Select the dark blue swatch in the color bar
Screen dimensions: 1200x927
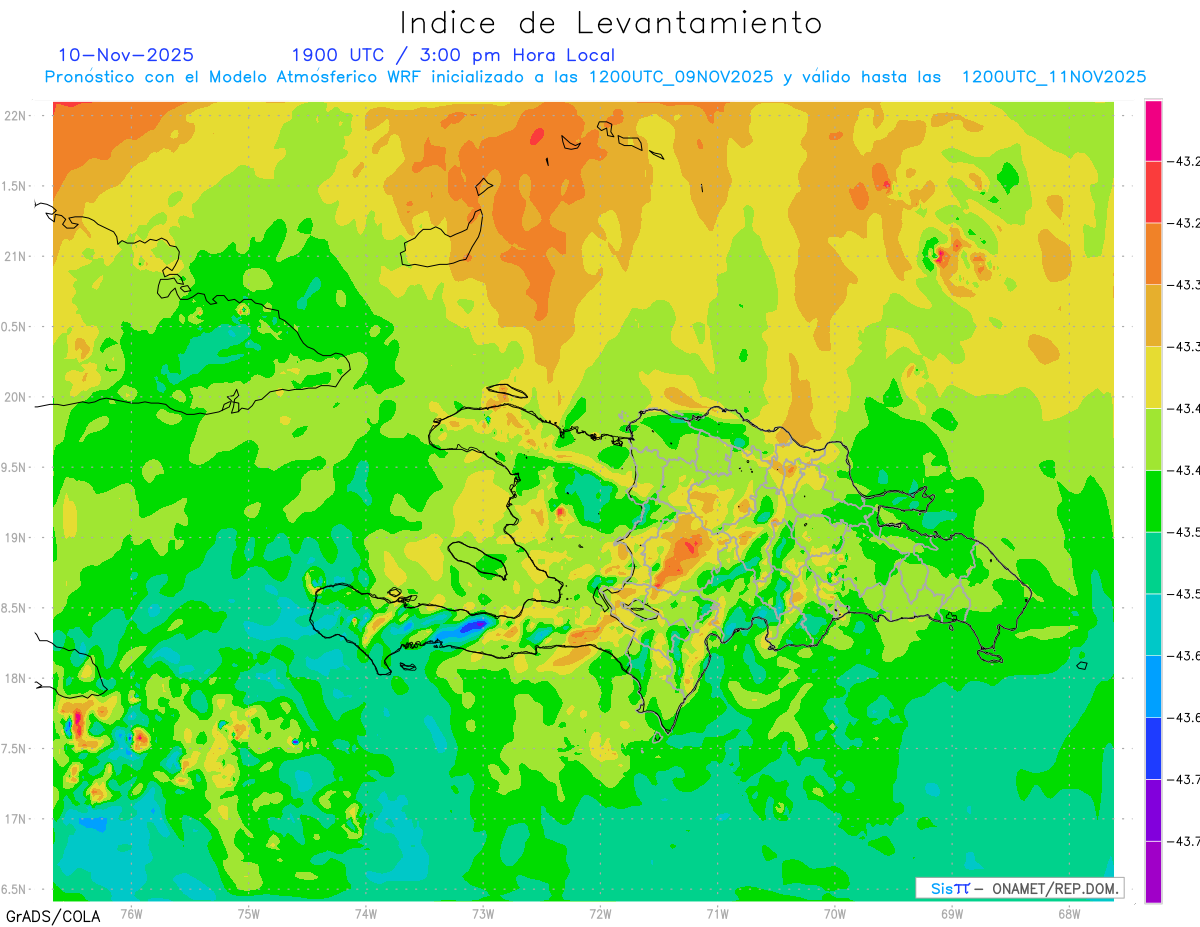tap(1154, 748)
